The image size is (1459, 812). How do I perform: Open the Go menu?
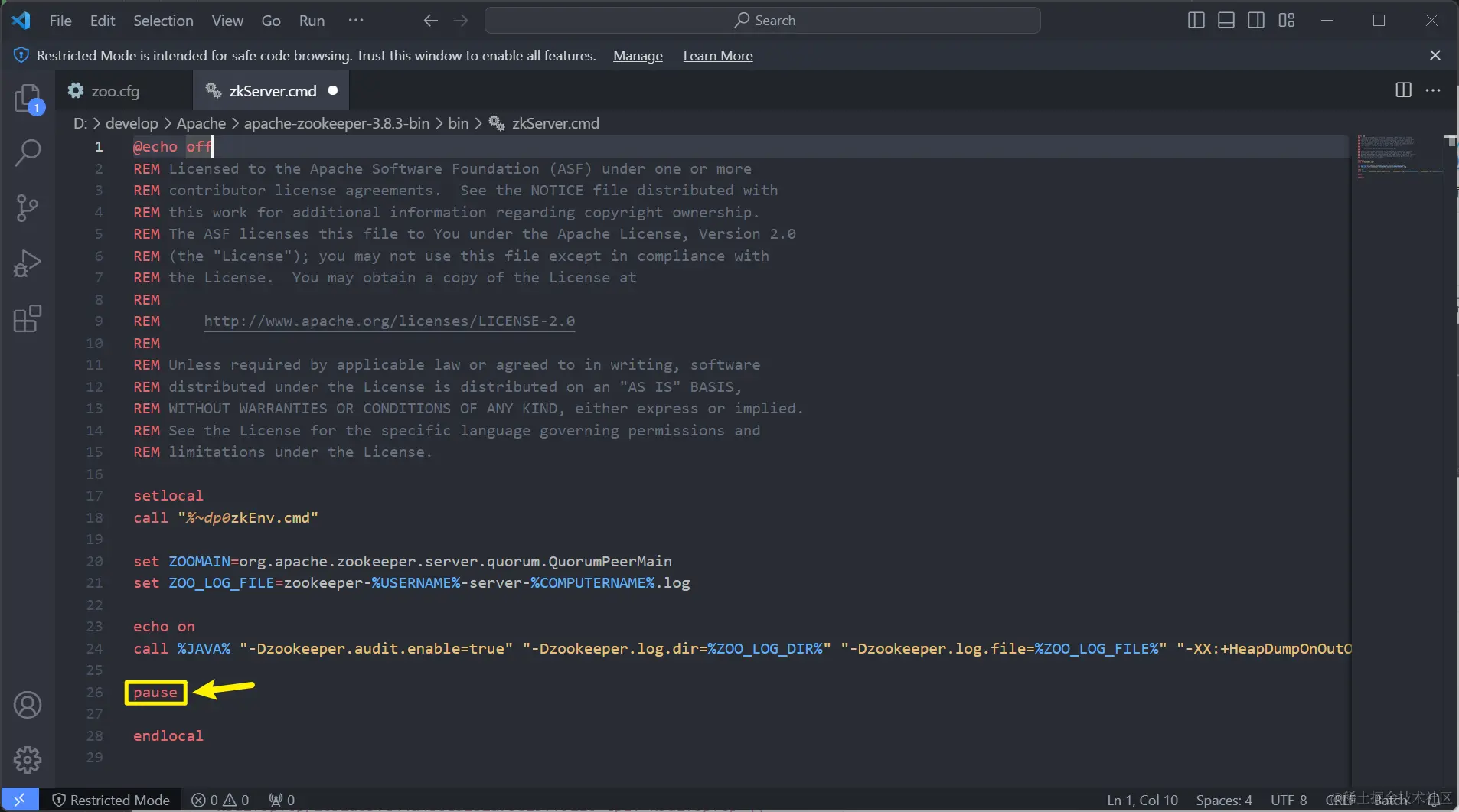[271, 21]
